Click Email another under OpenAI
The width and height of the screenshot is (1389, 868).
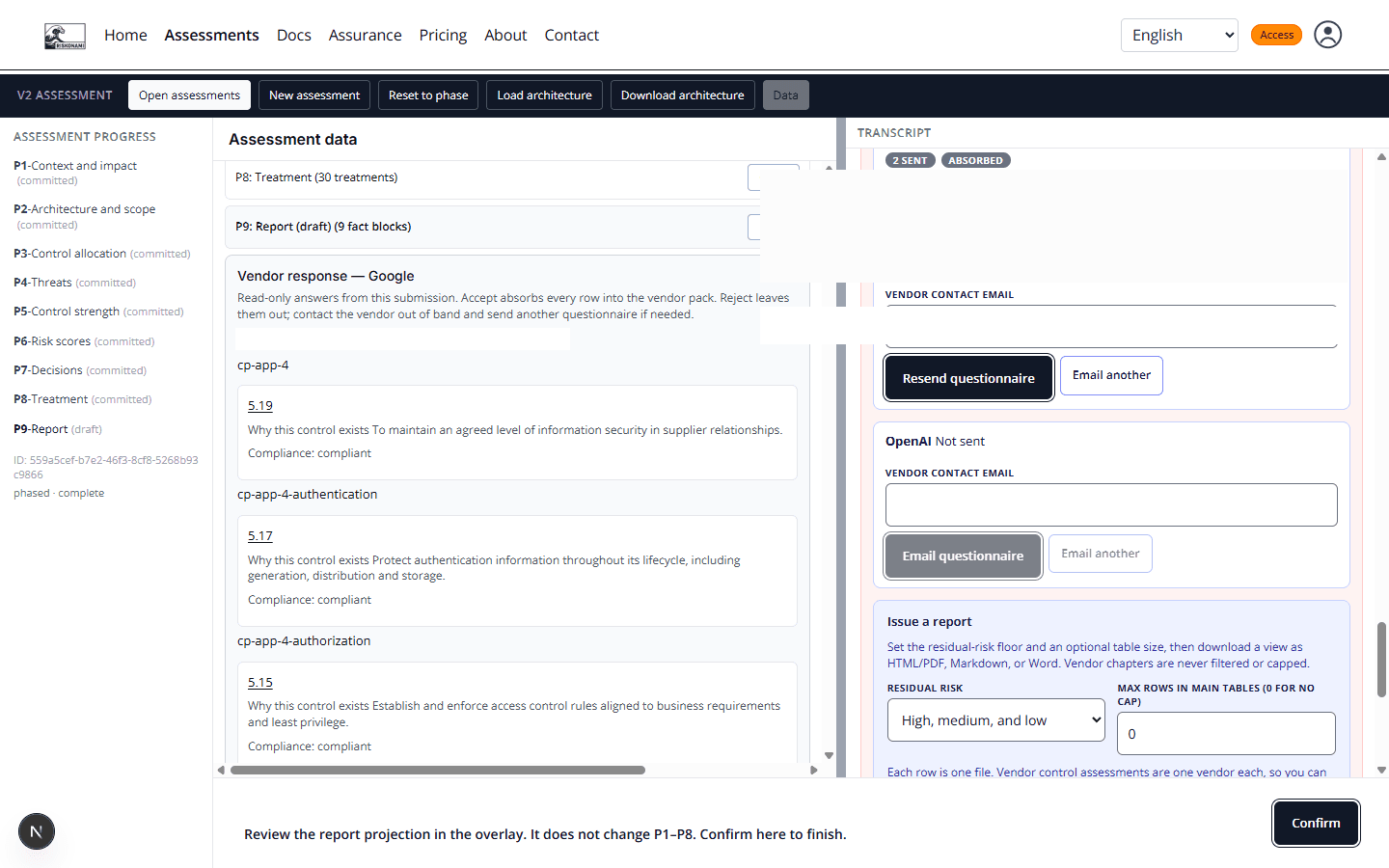click(x=1100, y=554)
